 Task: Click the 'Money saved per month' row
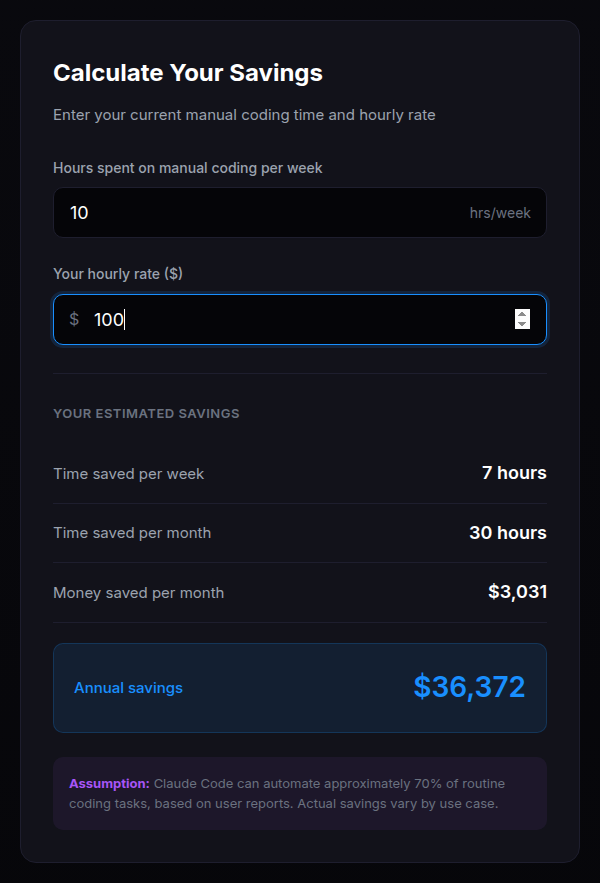coord(138,592)
